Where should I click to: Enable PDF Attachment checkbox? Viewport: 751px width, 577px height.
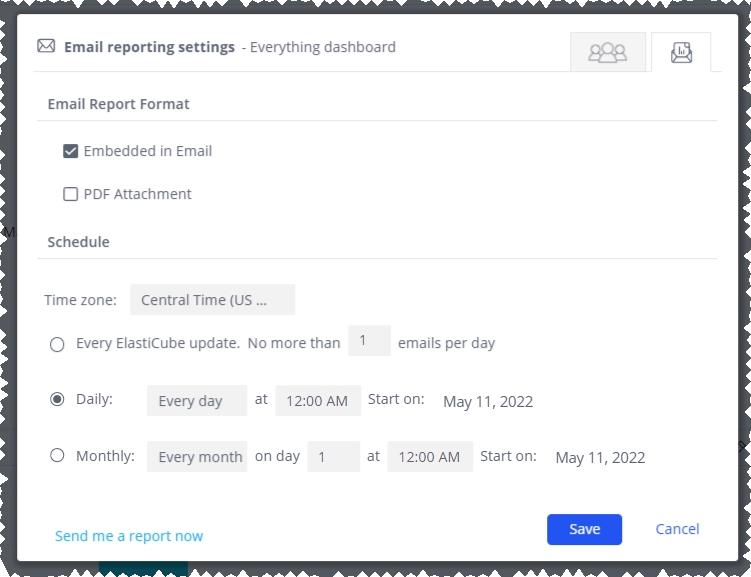point(70,194)
